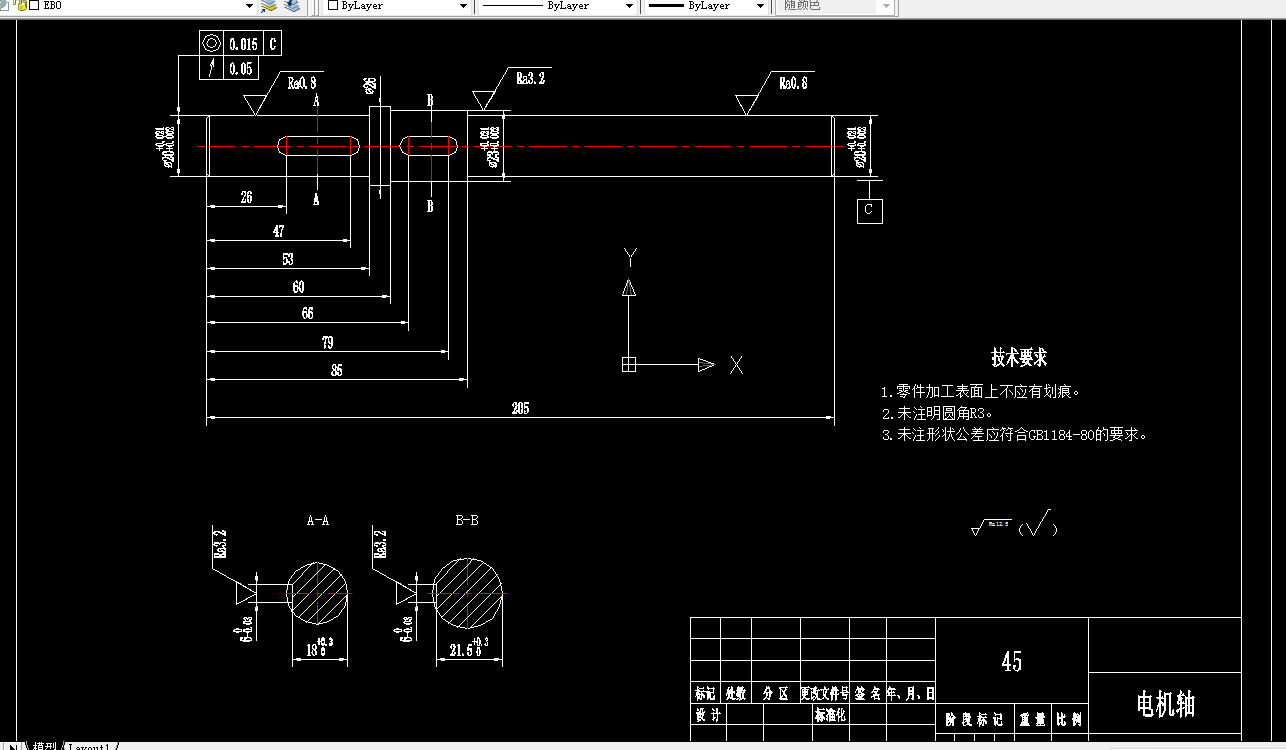1286x750 pixels.
Task: Select the 26 dimension text
Action: (246, 198)
